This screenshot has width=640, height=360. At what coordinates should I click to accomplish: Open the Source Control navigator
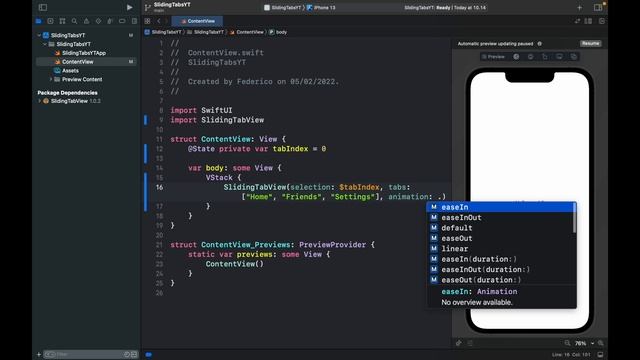50,21
